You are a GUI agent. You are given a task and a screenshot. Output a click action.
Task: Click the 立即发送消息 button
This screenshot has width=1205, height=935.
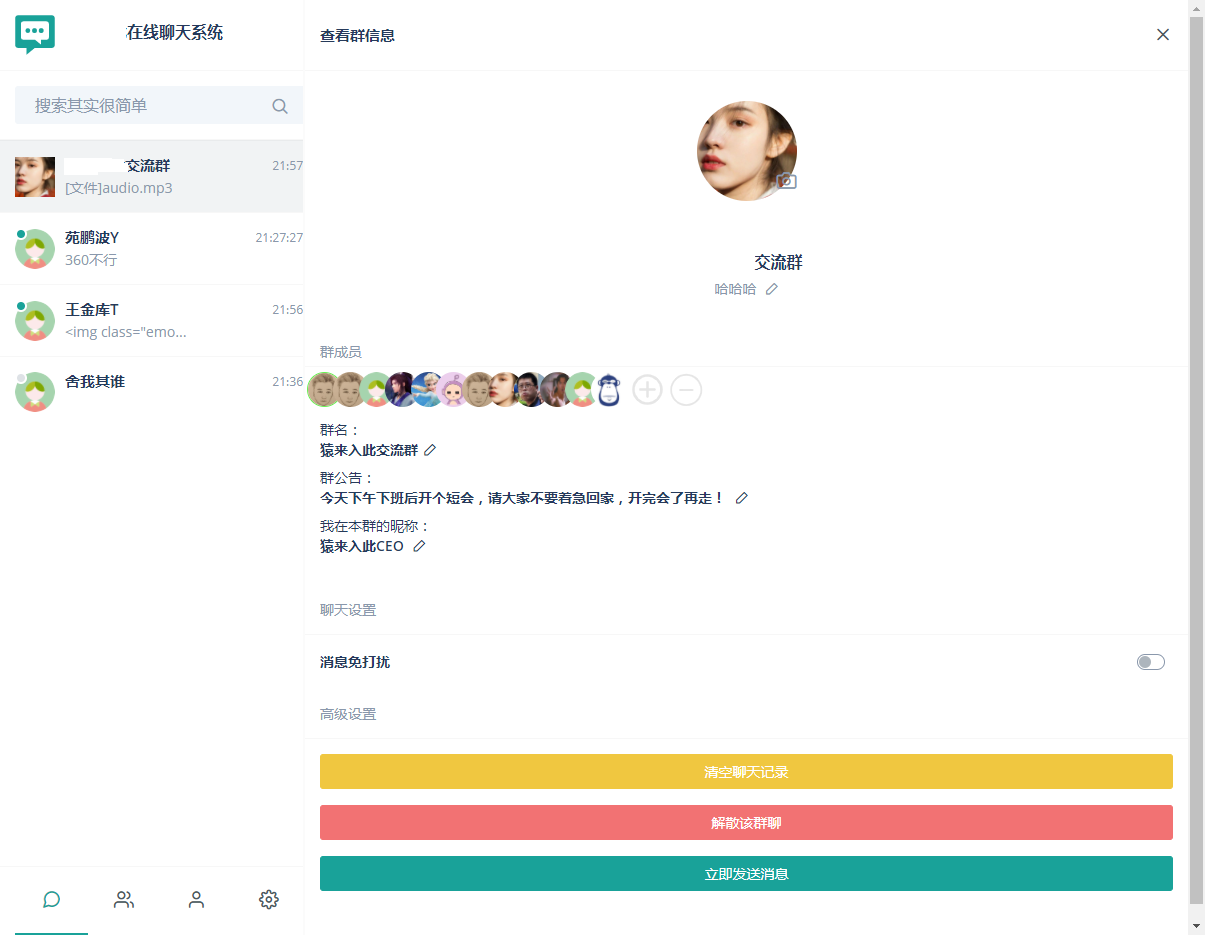[x=746, y=874]
